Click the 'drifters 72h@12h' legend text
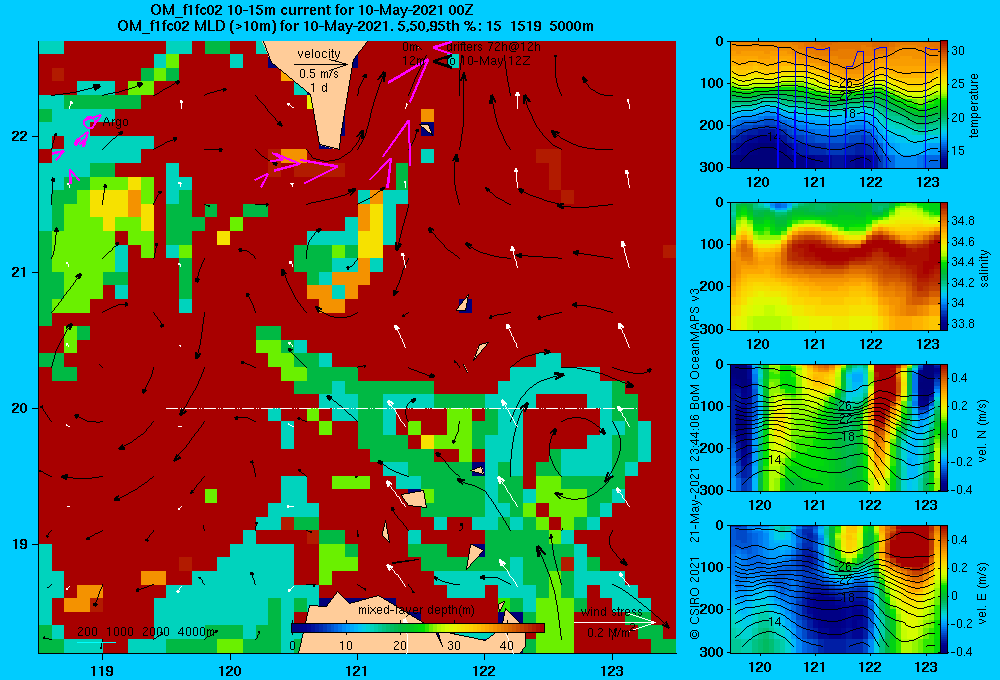The image size is (1000, 680). [494, 47]
